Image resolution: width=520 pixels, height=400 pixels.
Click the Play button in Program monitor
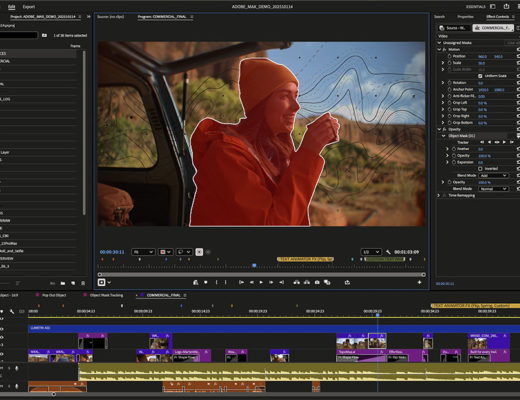261,282
